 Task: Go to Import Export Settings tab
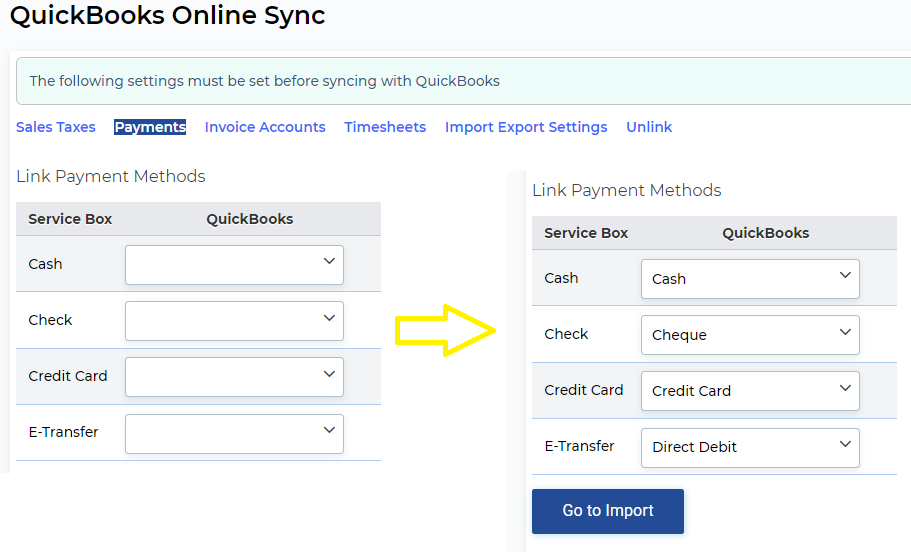click(526, 127)
